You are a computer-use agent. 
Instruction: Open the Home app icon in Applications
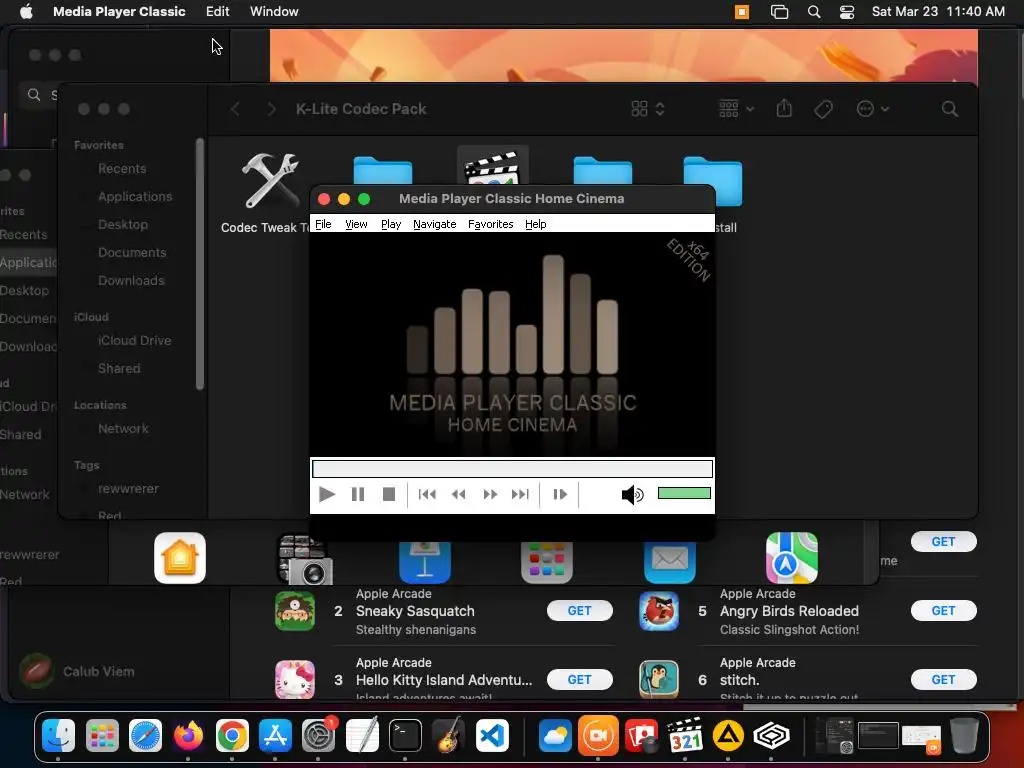(x=180, y=558)
